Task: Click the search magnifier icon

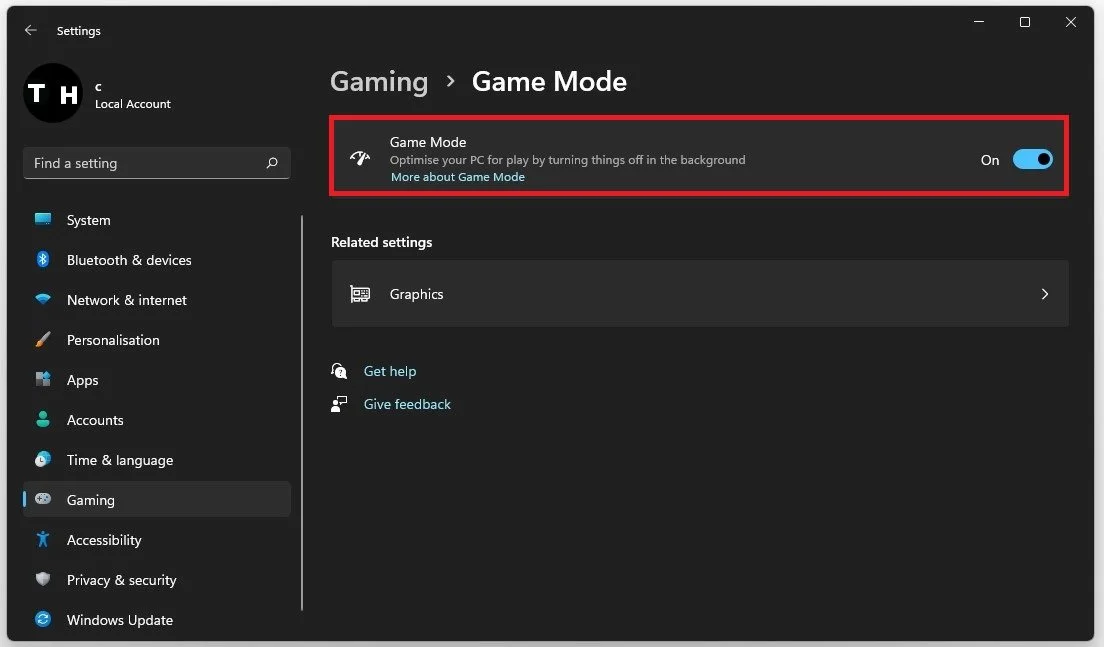Action: point(272,163)
